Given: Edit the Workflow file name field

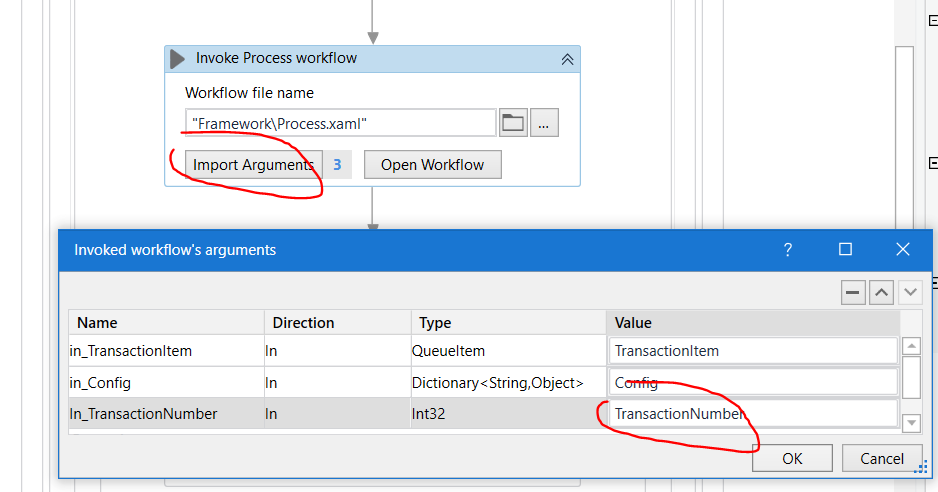Looking at the screenshot, I should tap(340, 123).
